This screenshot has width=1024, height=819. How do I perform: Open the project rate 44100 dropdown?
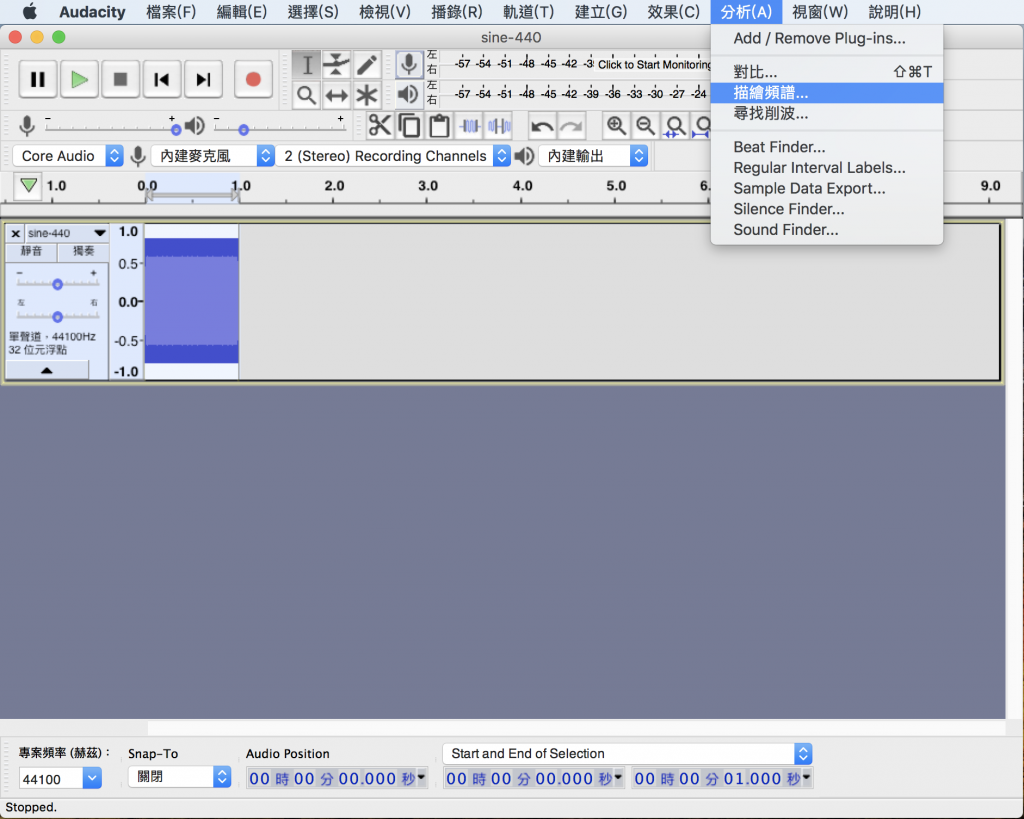(92, 778)
